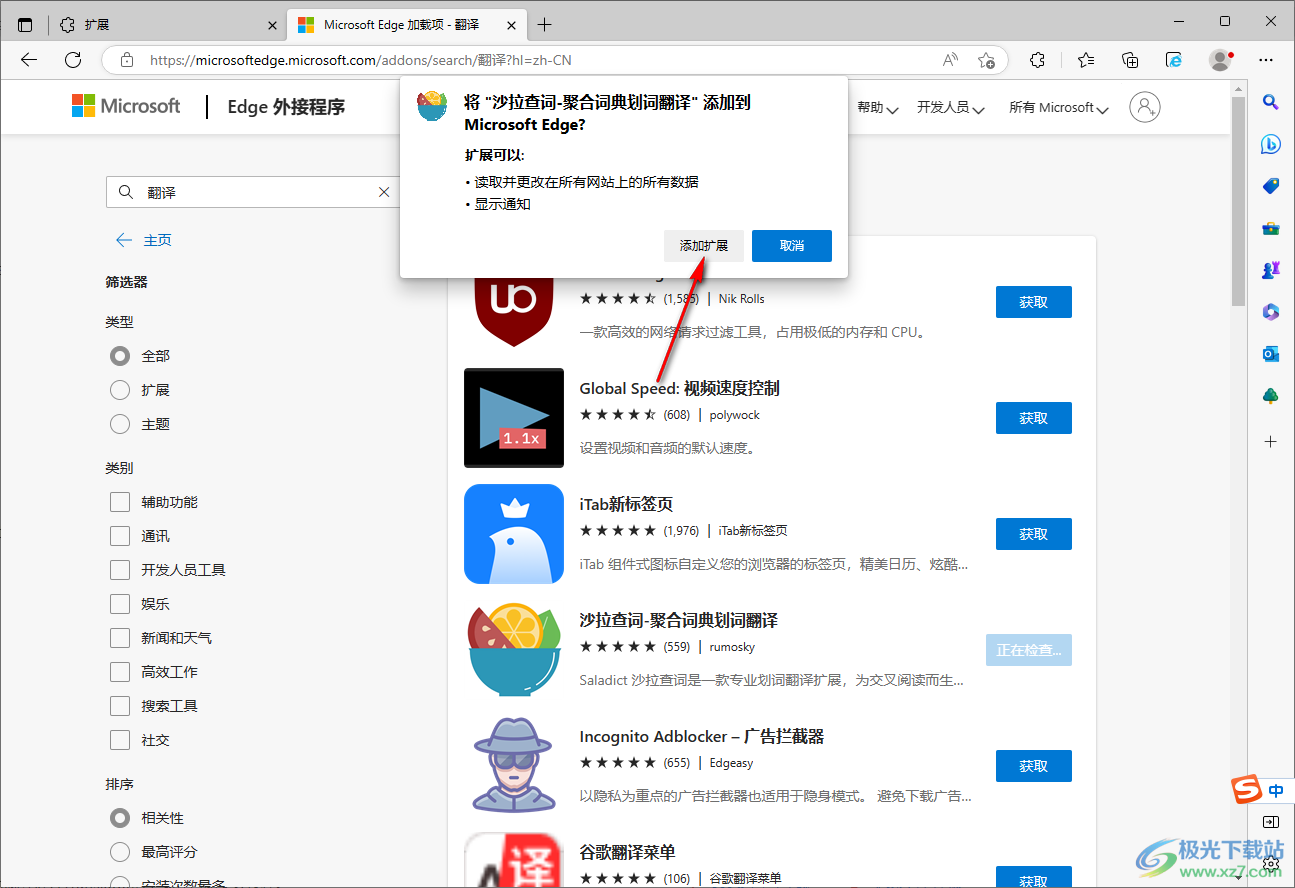Check the 辅助功能 category checkbox

120,502
